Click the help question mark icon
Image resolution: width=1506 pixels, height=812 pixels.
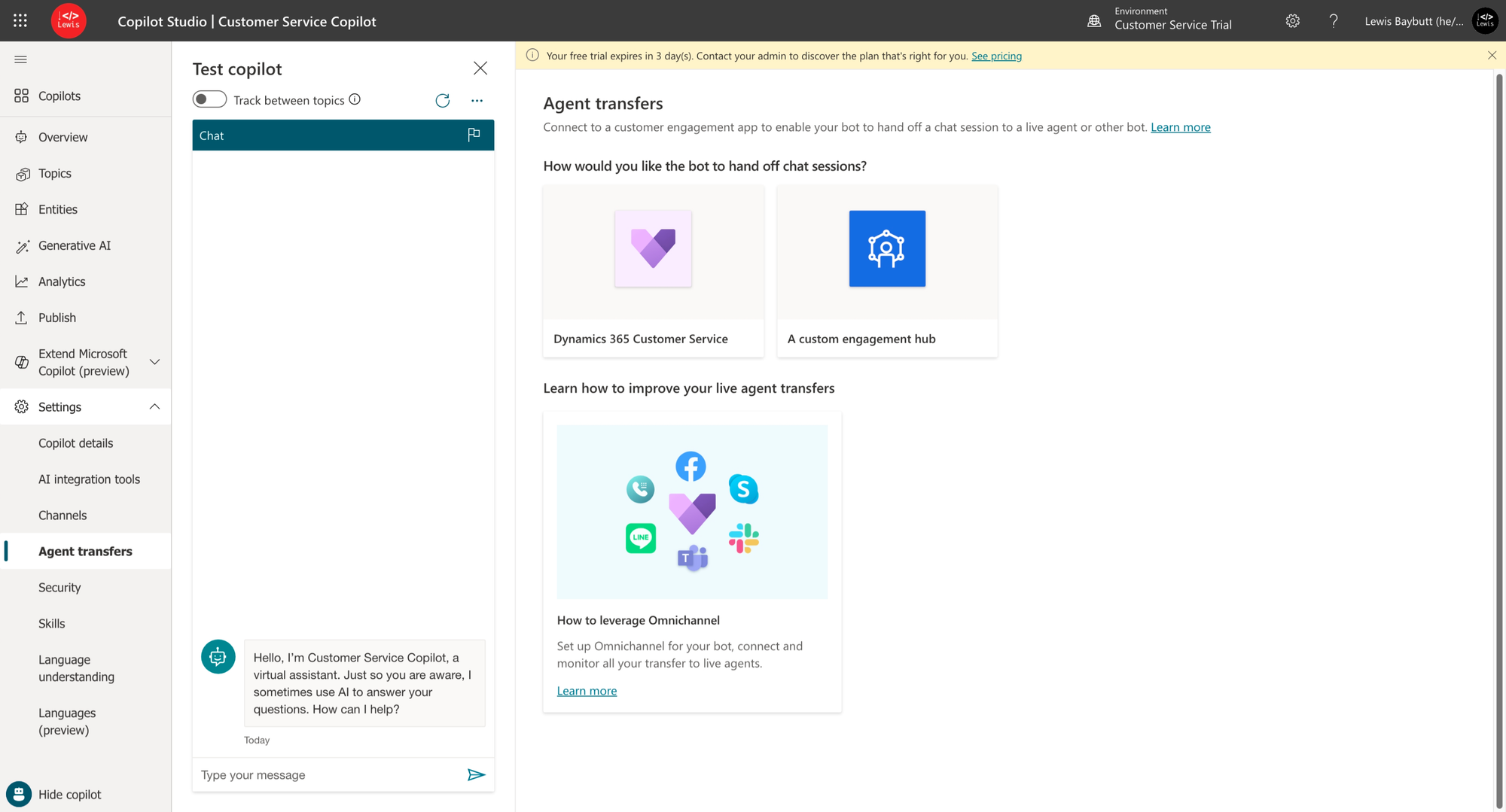tap(1333, 21)
